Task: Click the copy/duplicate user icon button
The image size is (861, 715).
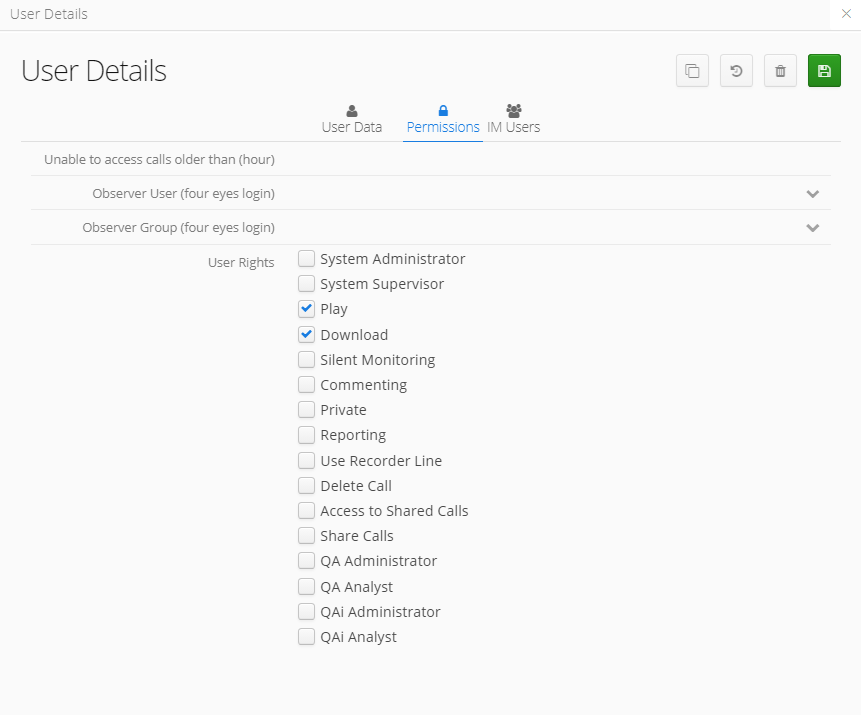Action: [x=692, y=71]
